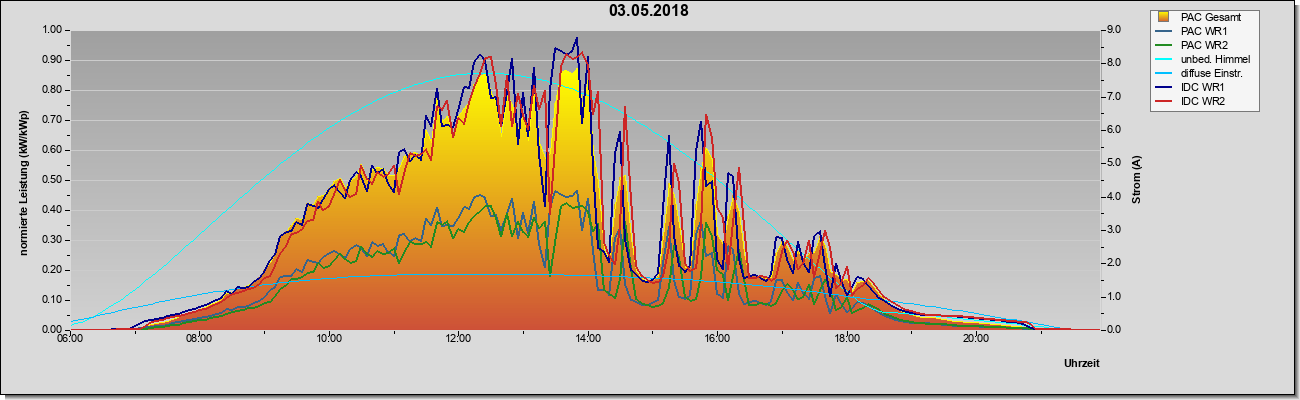The image size is (1300, 400).
Task: Click the 08:00 label on time axis
Action: click(x=199, y=339)
